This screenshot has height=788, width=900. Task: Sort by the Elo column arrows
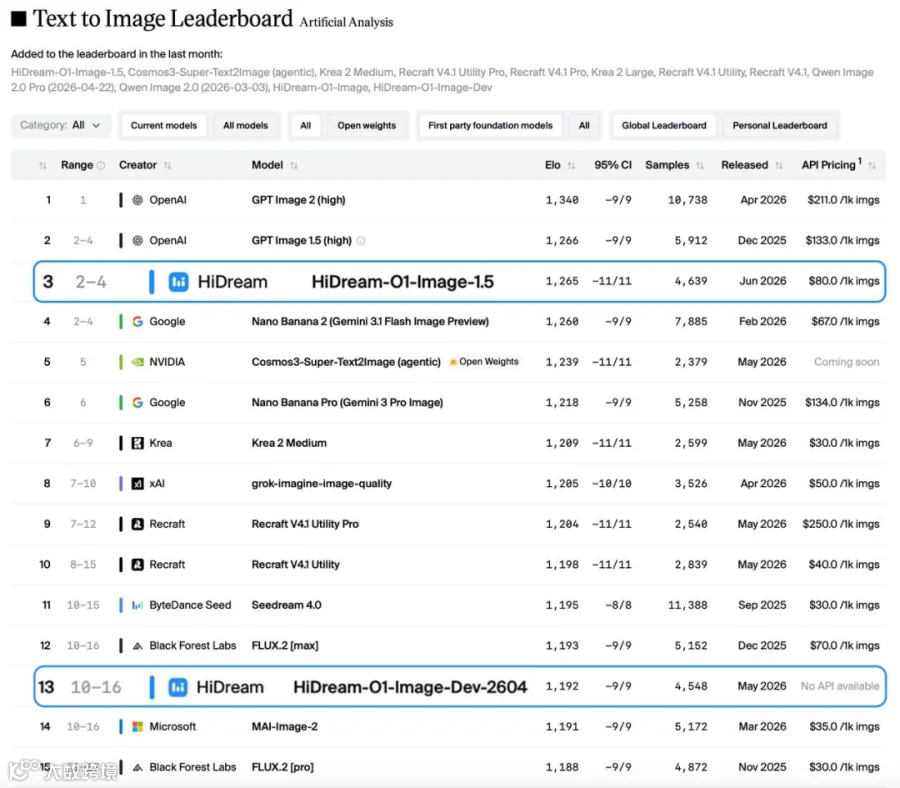click(x=571, y=165)
